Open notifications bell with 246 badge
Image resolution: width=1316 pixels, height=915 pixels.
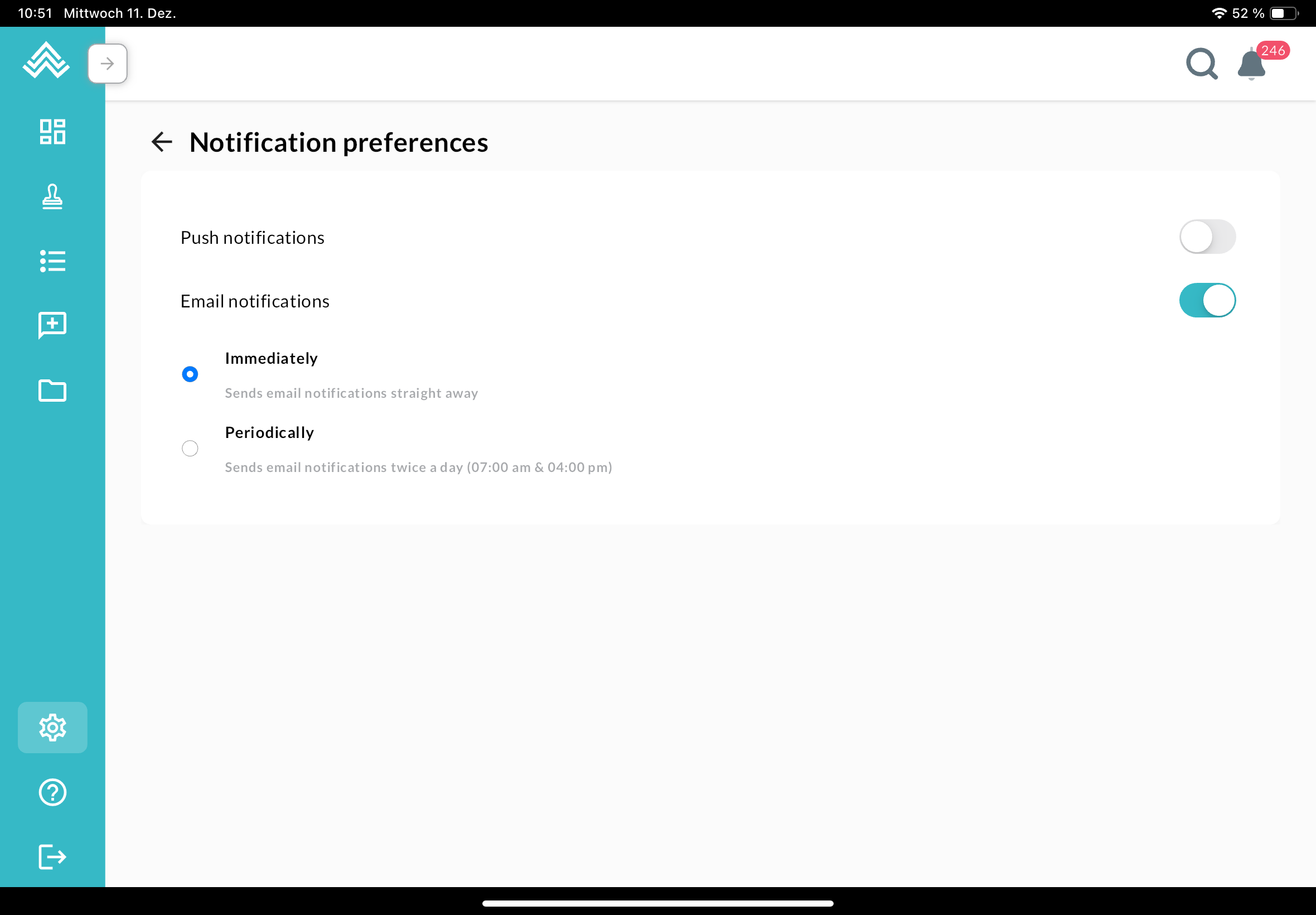pos(1252,64)
